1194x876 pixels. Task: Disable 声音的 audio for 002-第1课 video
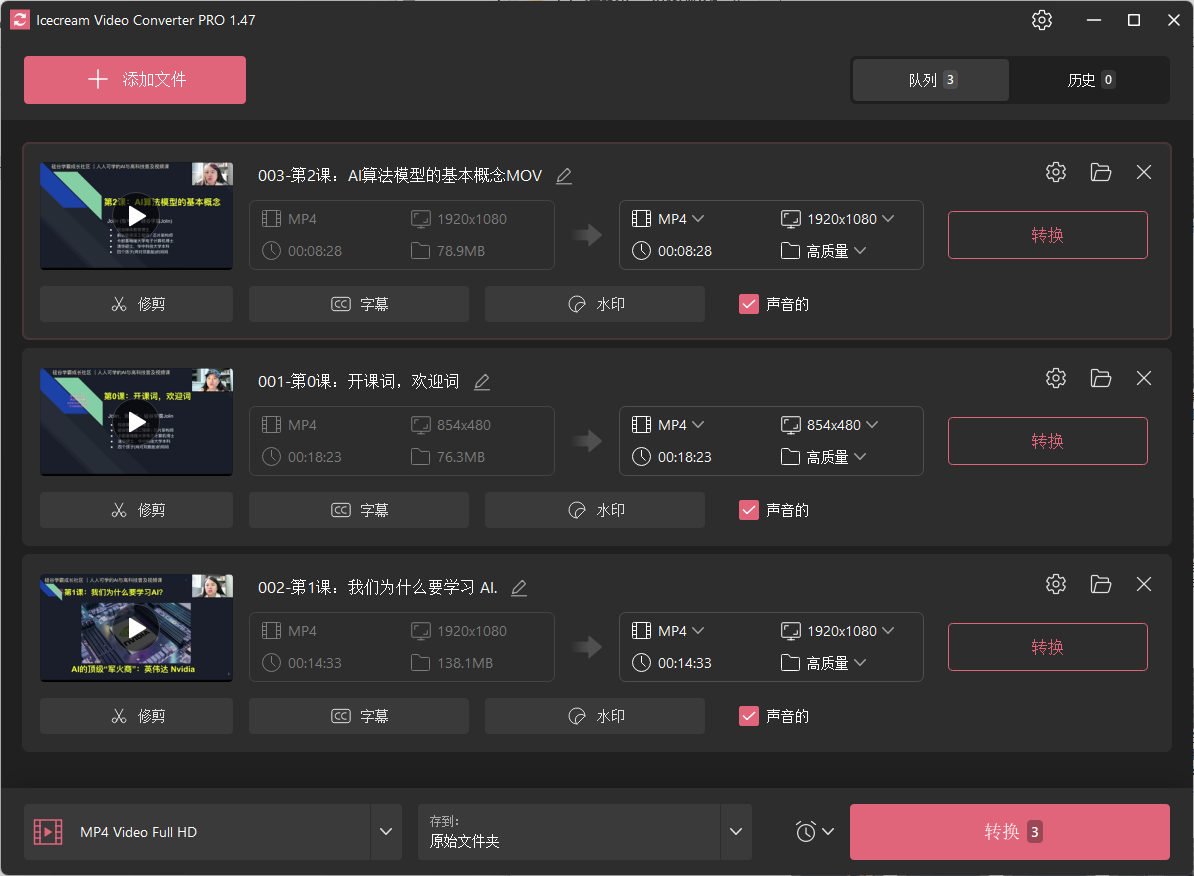tap(749, 716)
